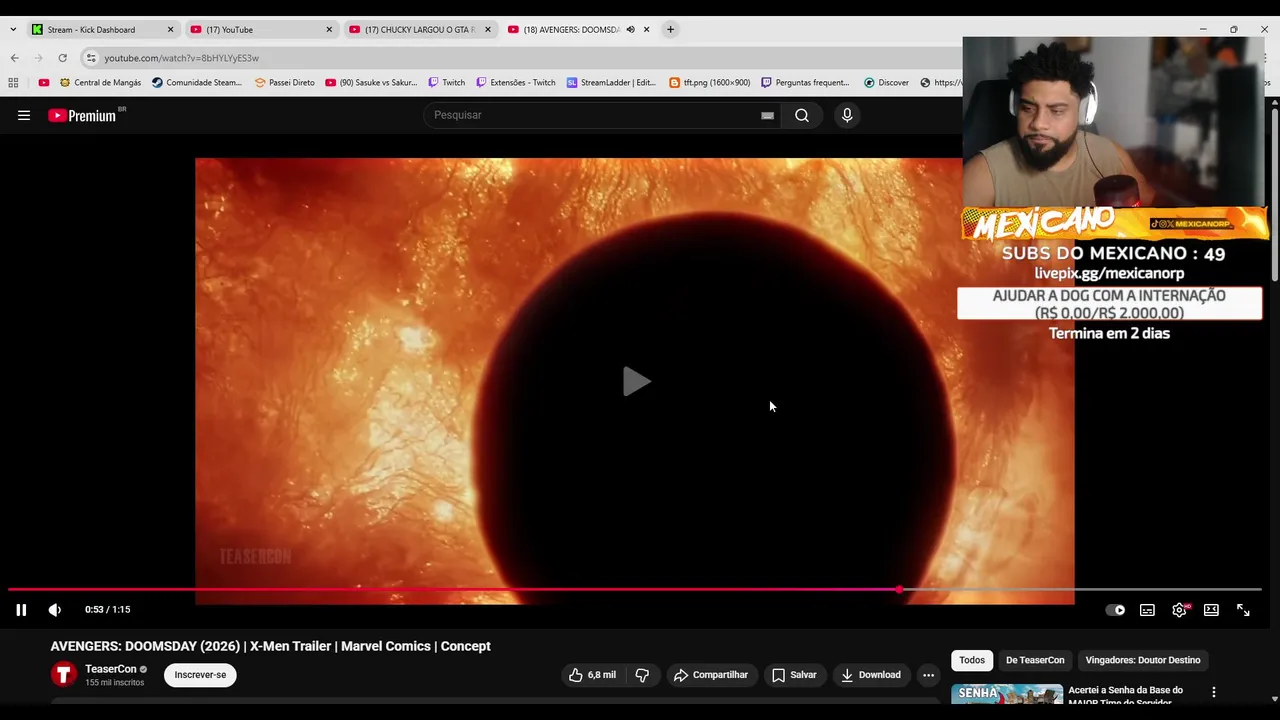View site information icon in address bar
The width and height of the screenshot is (1280, 720).
click(x=91, y=58)
